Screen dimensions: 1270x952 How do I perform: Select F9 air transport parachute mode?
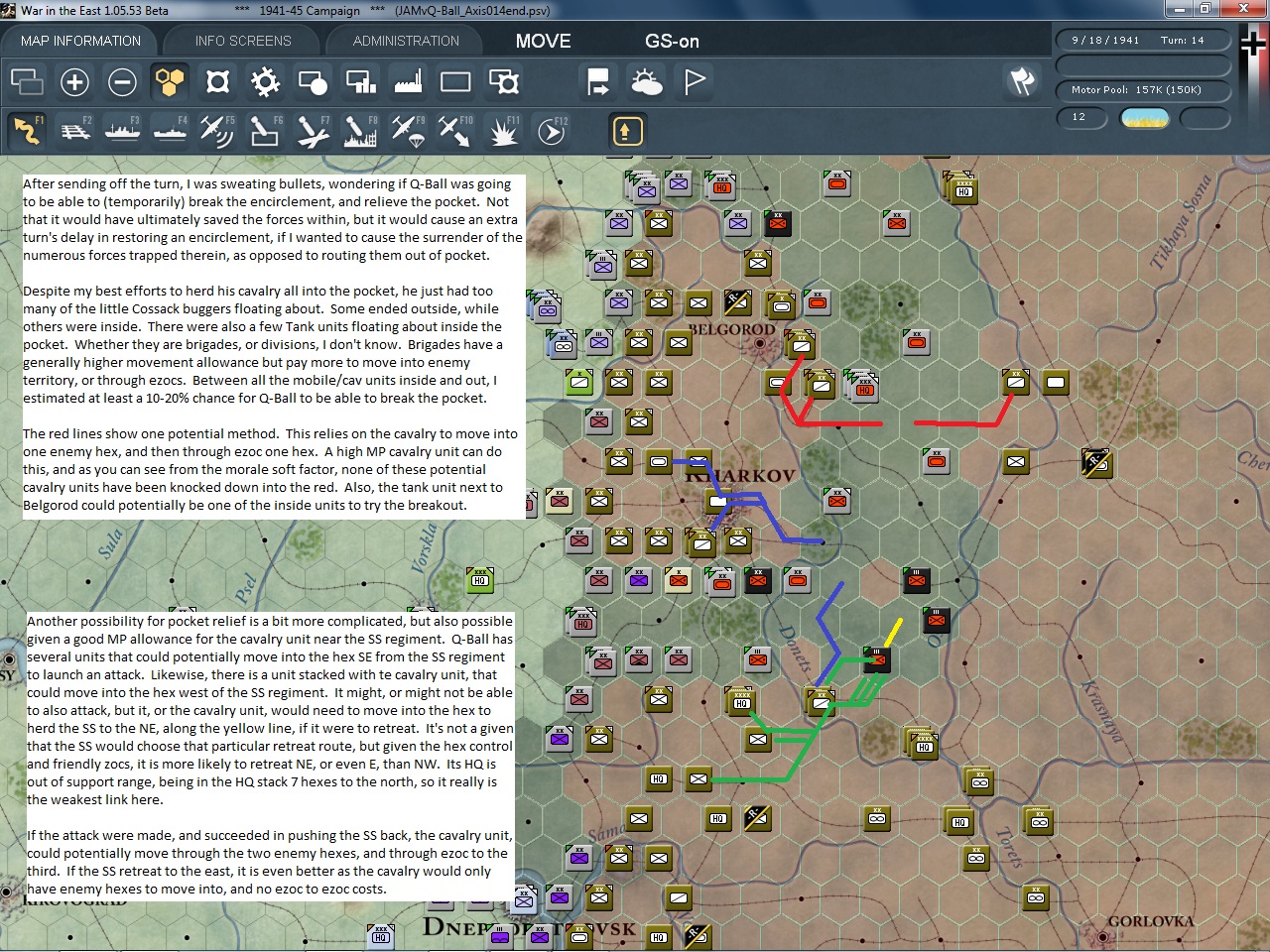(x=408, y=130)
